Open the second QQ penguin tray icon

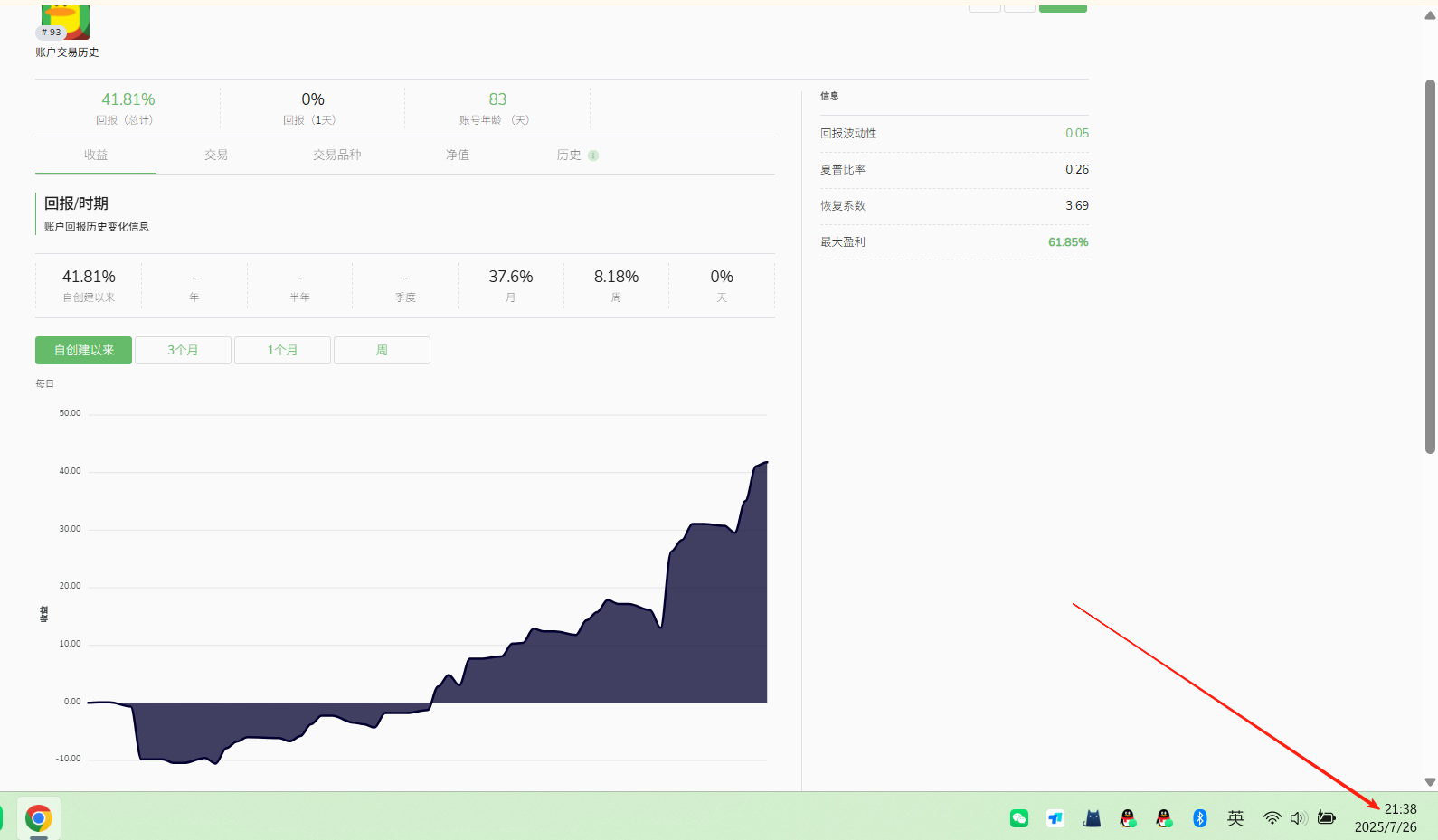pos(1164,818)
